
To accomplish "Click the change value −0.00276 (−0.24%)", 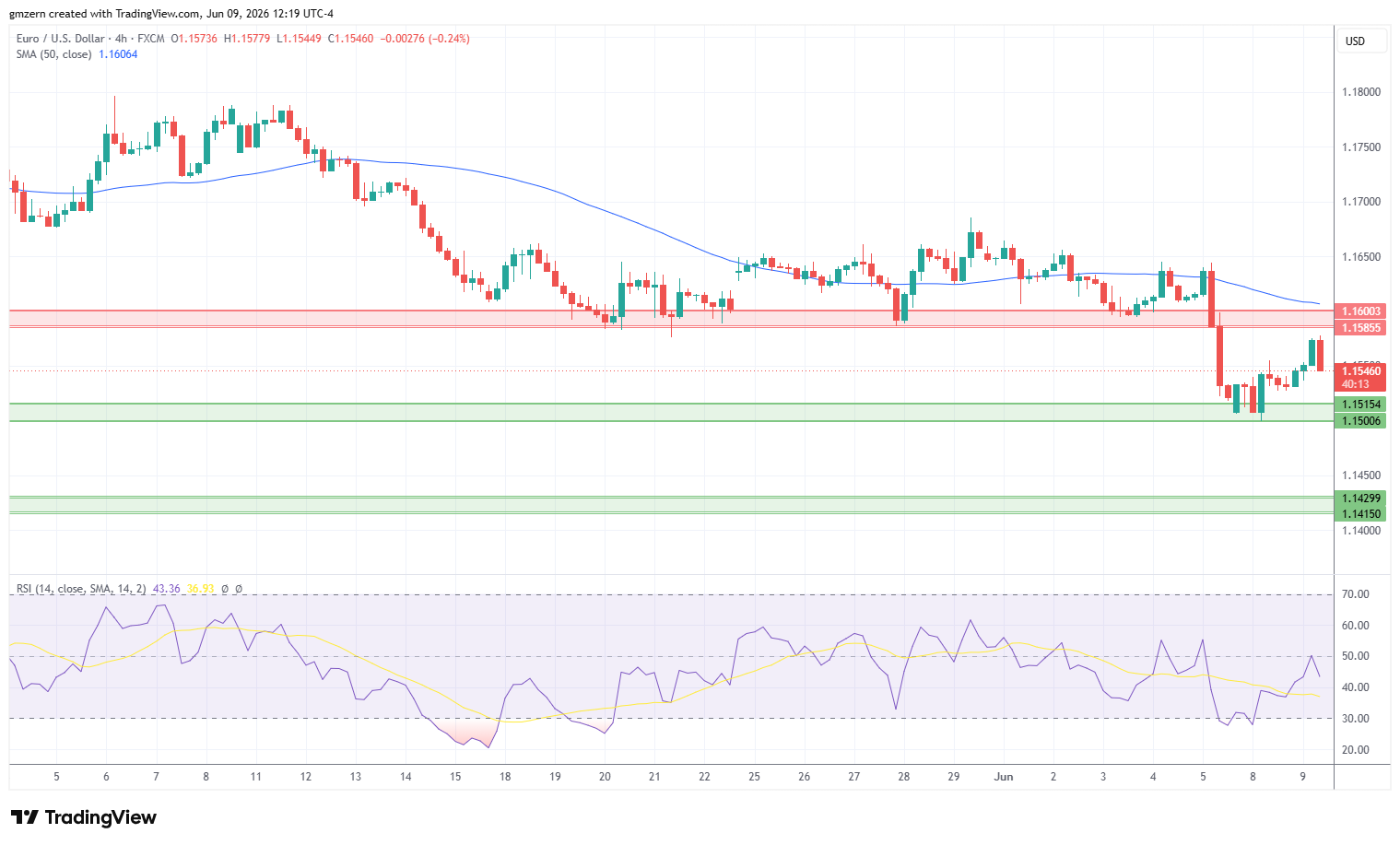I will [x=425, y=39].
